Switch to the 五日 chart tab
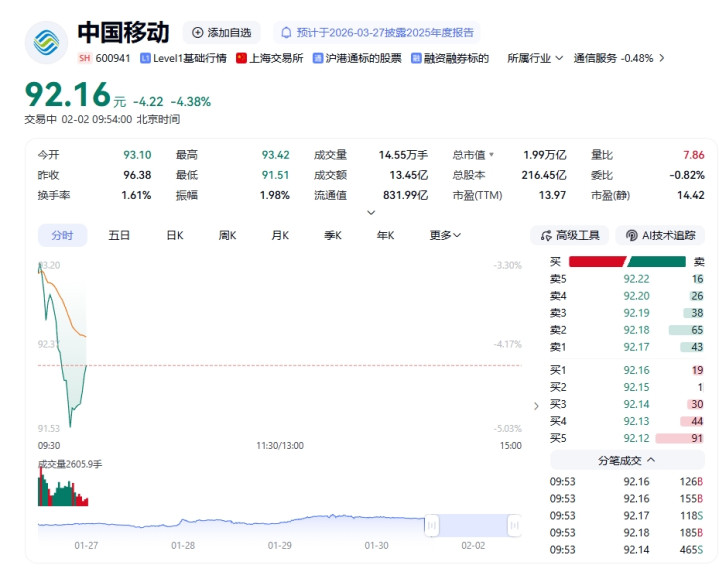719x572 pixels. click(119, 235)
